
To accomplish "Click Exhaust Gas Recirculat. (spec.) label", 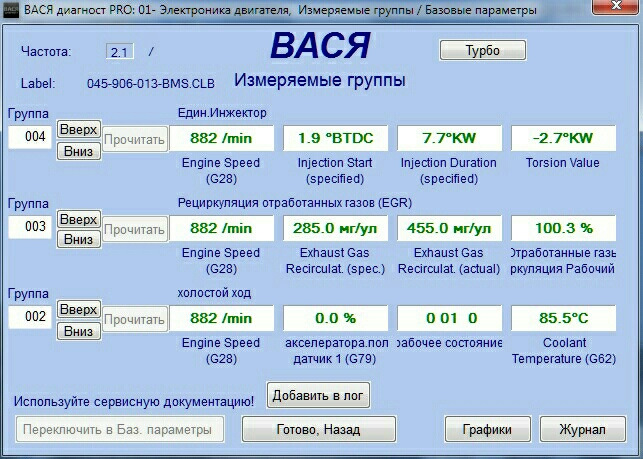I will tap(335, 261).
